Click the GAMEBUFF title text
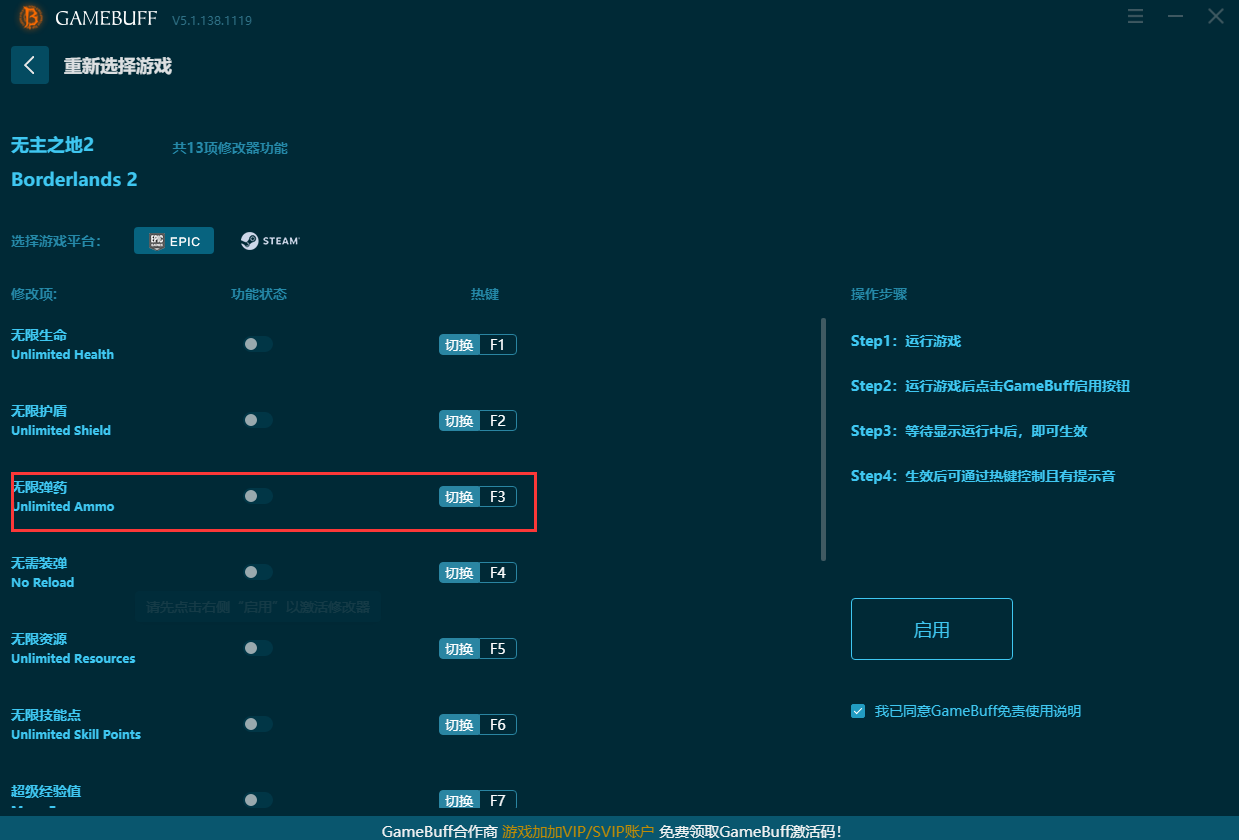This screenshot has height=840, width=1239. point(107,18)
